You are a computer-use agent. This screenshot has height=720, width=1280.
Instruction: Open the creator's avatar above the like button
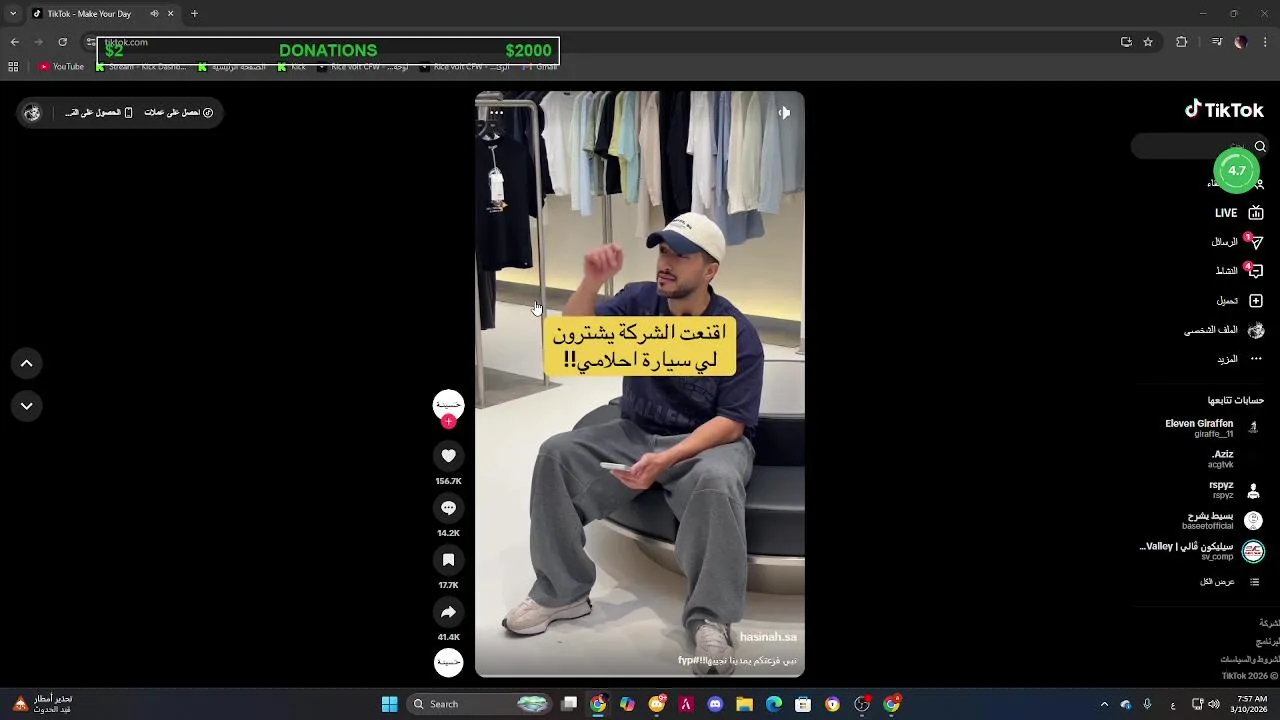coord(448,404)
